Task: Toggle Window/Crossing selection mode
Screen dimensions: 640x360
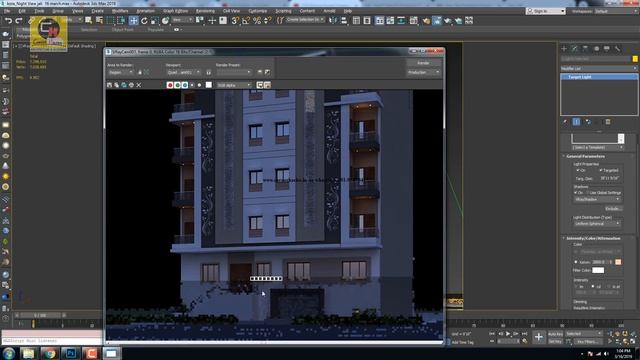Action: coord(121,20)
